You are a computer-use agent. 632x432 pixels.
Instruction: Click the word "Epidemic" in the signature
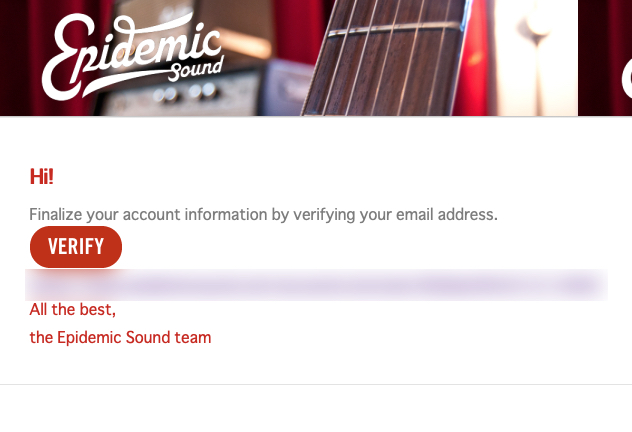tap(89, 337)
